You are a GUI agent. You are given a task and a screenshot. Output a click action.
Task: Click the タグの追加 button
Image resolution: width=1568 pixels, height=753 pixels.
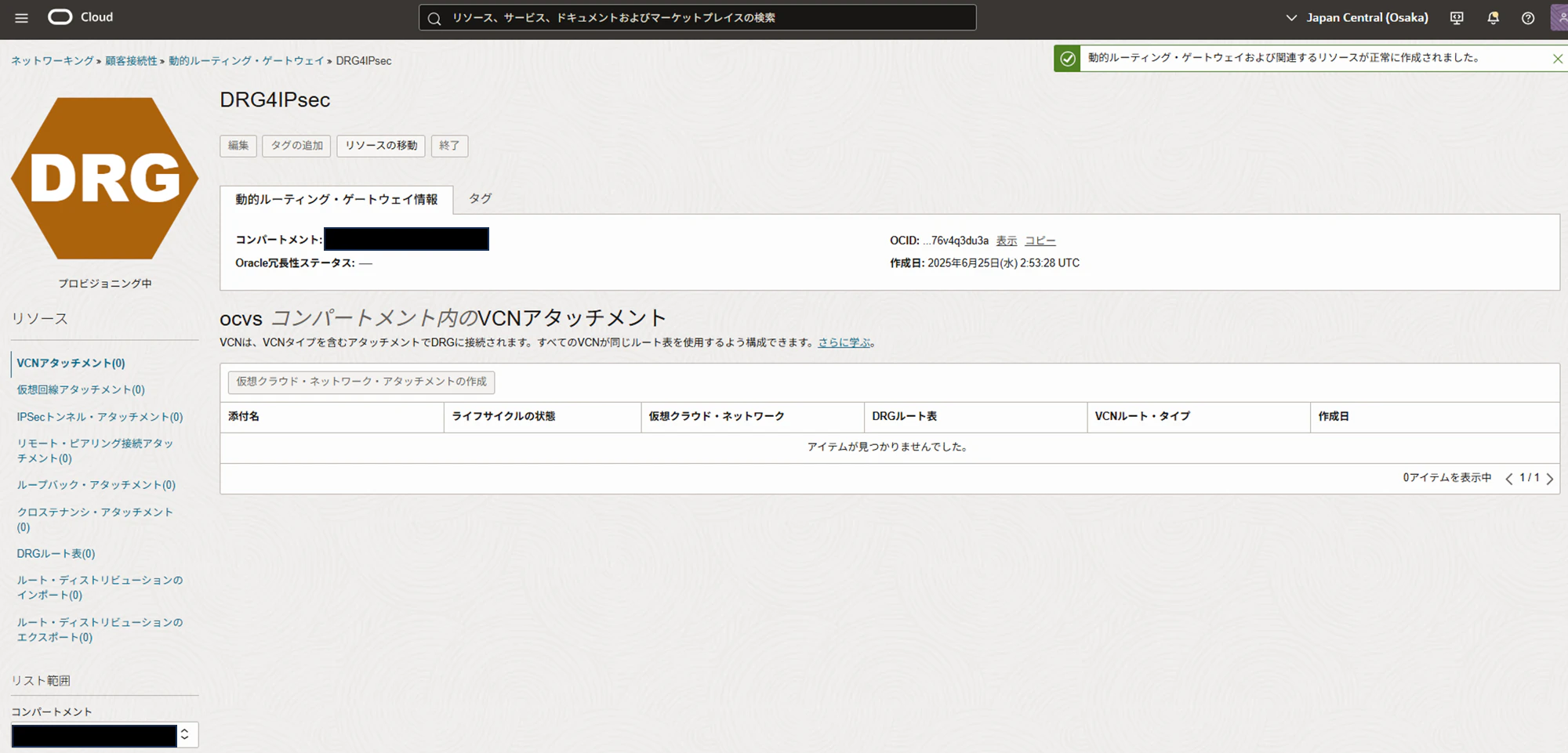coord(296,146)
